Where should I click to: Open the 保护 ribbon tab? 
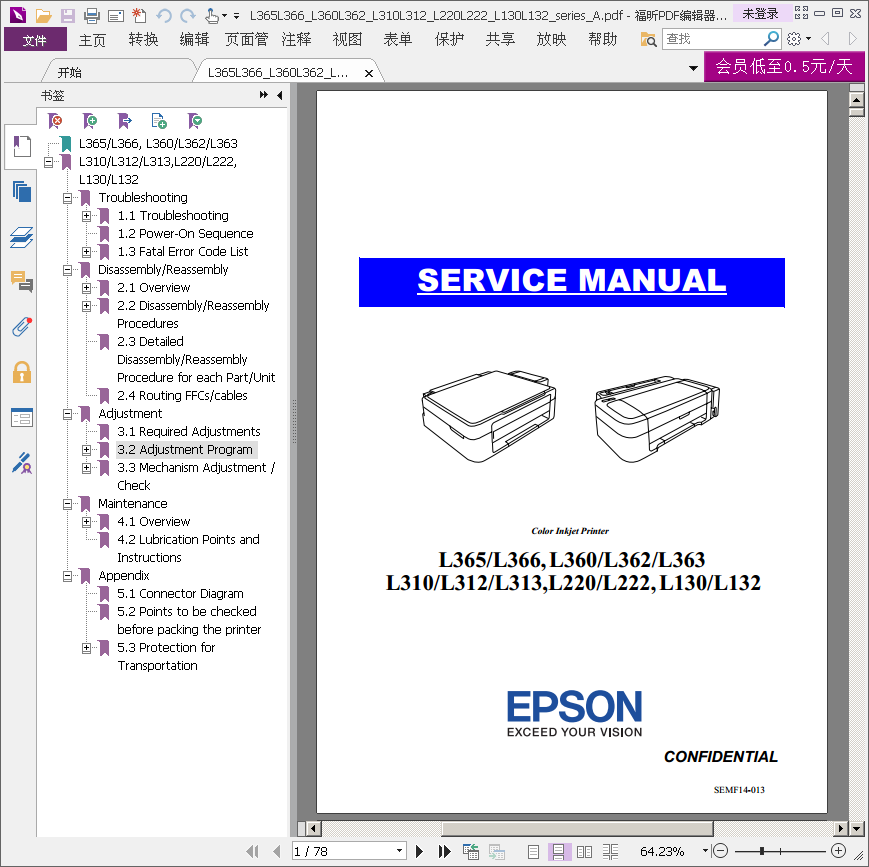pyautogui.click(x=449, y=39)
